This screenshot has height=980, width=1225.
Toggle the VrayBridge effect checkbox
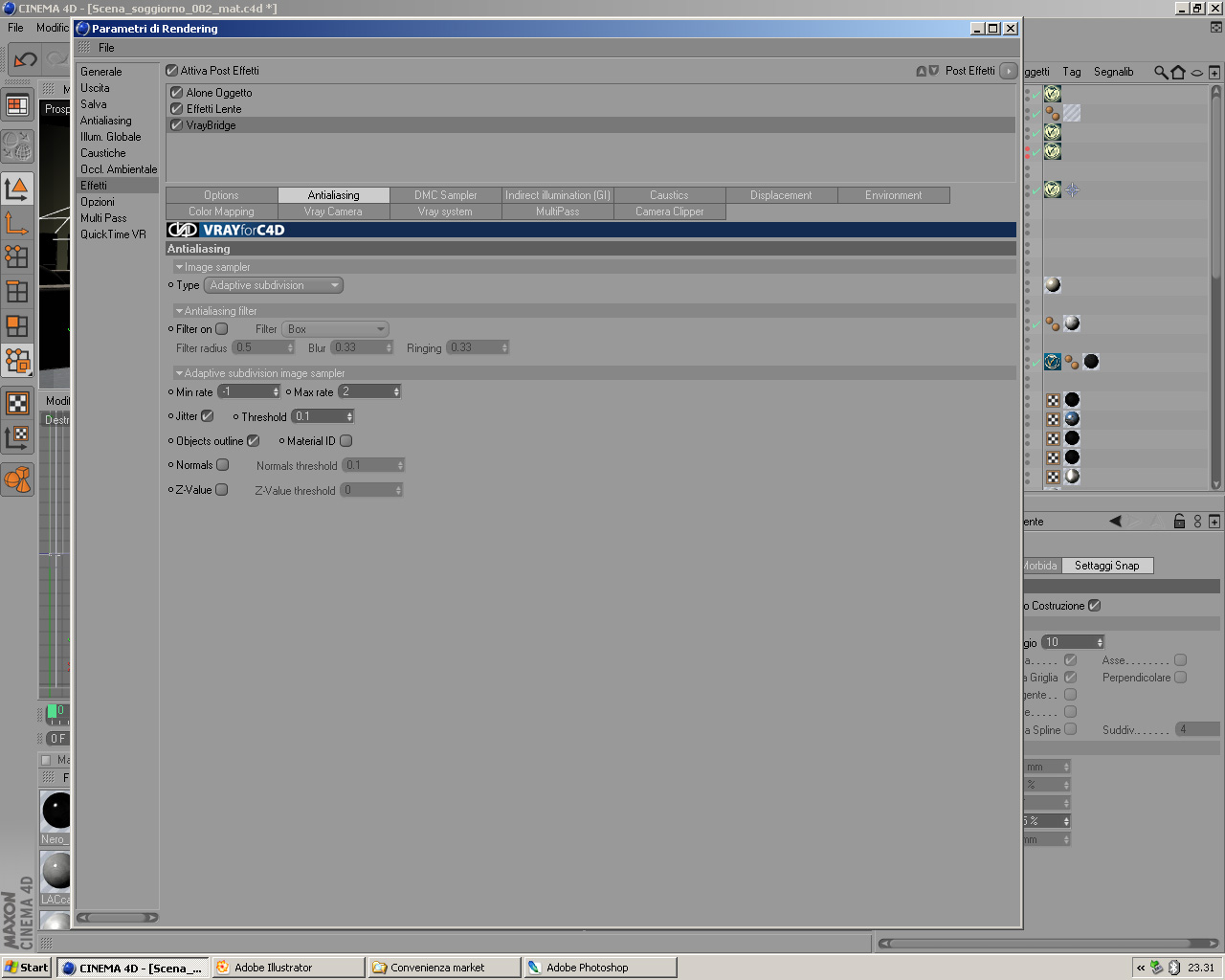[x=176, y=125]
